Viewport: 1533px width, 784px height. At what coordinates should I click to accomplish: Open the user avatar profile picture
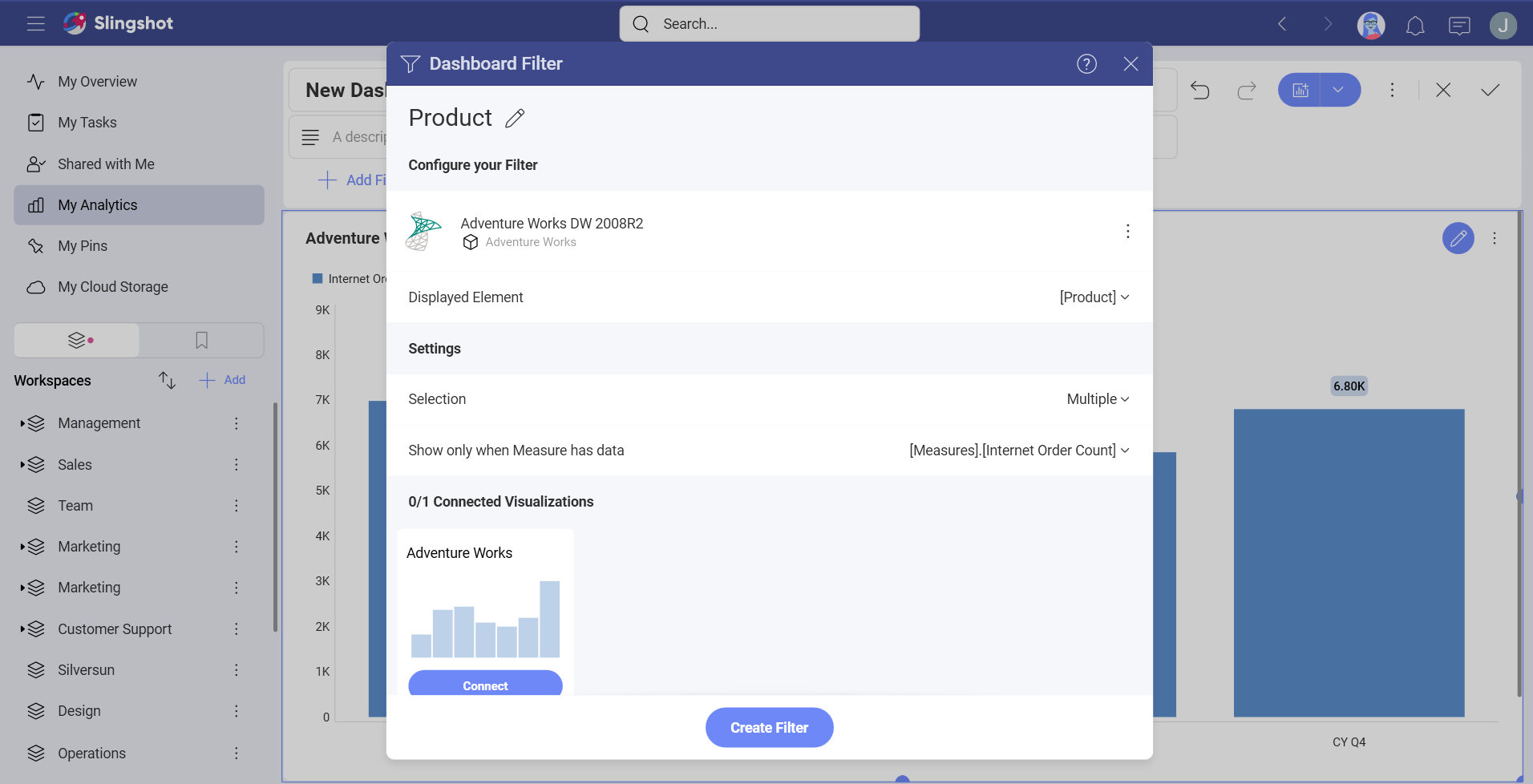coord(1371,25)
